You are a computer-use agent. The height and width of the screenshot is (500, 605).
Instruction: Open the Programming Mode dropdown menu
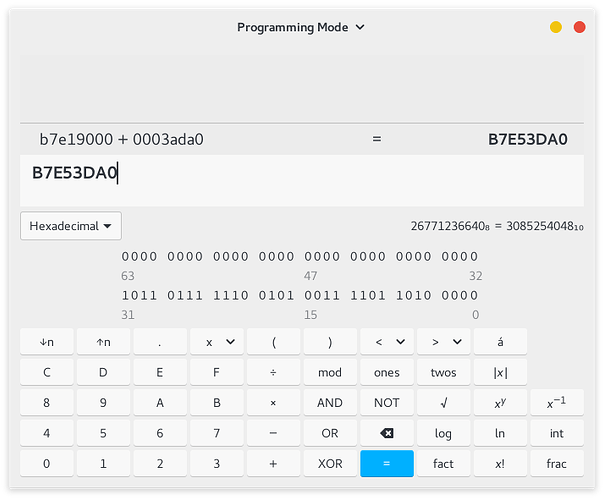click(301, 27)
